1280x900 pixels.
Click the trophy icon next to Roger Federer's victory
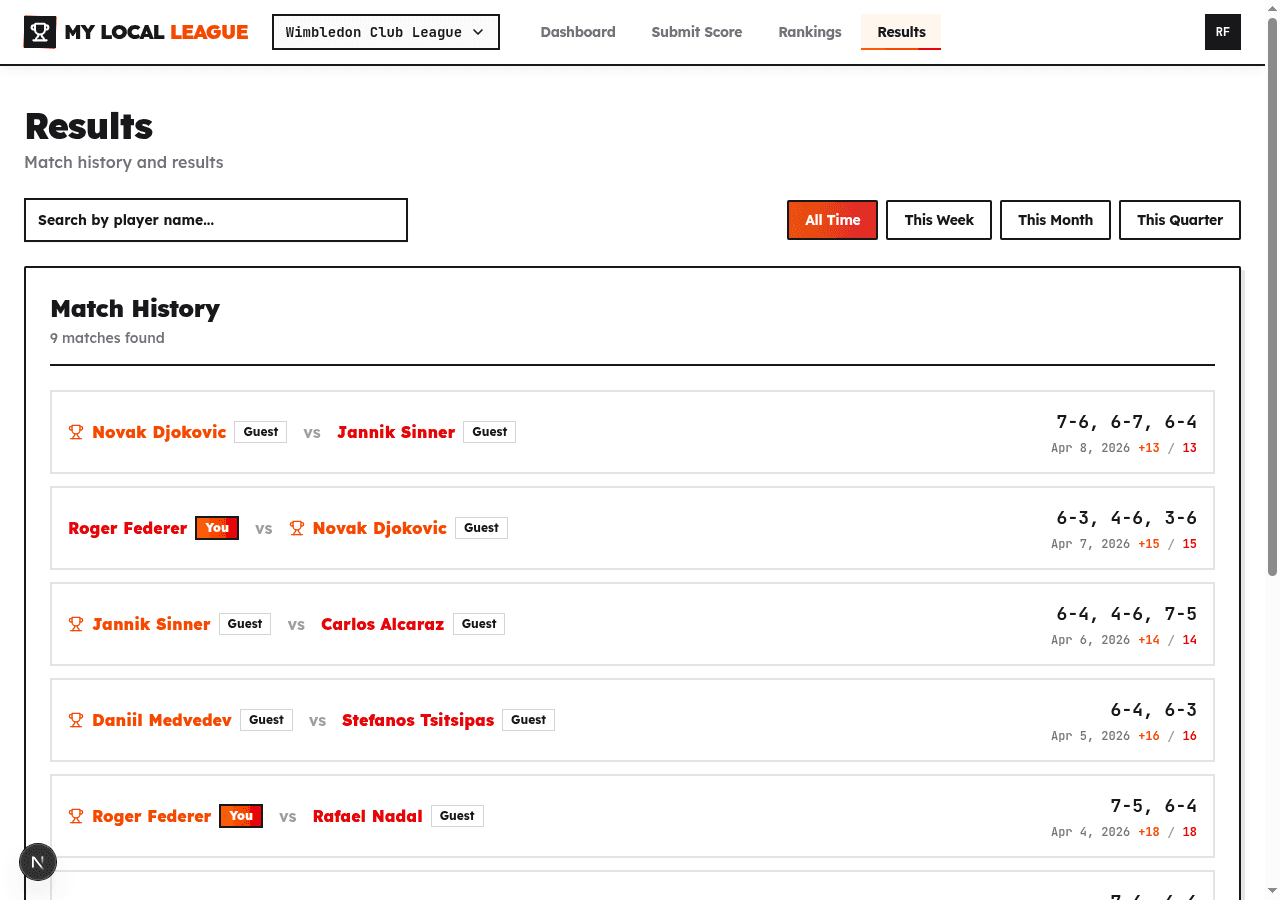pyautogui.click(x=75, y=815)
